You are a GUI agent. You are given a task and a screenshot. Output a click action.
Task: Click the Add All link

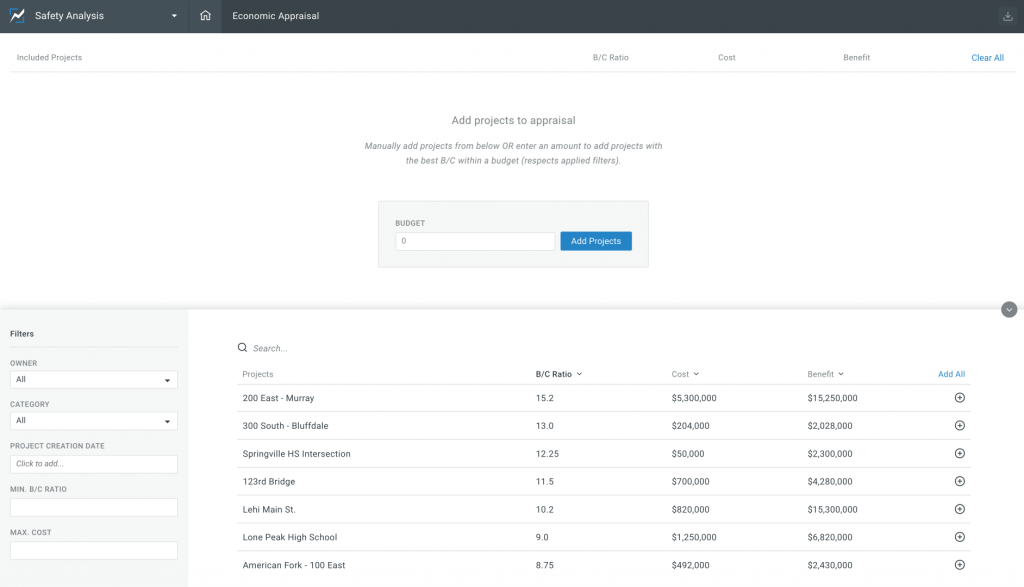(x=951, y=374)
